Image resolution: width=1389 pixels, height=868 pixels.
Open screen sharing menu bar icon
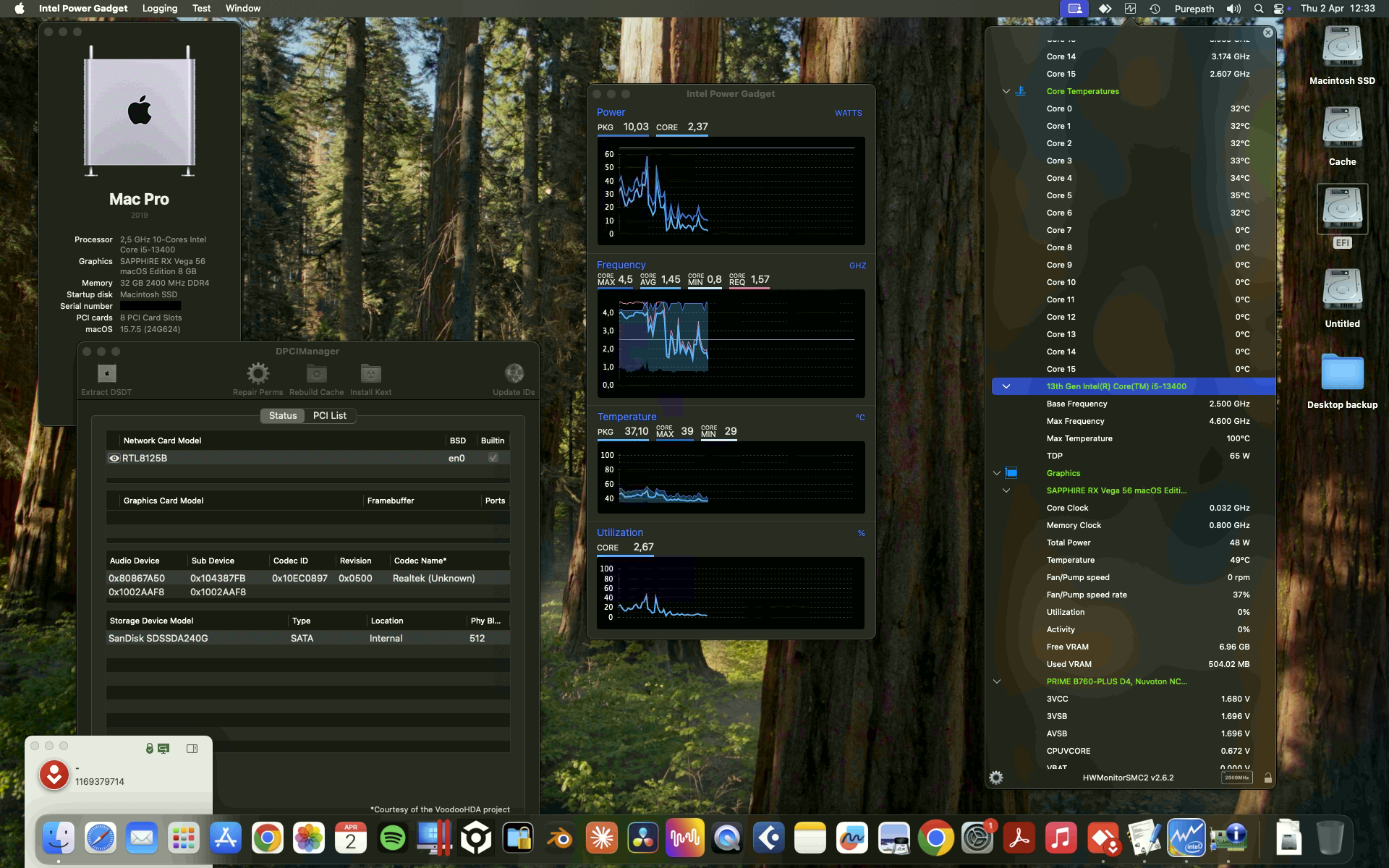point(1075,9)
